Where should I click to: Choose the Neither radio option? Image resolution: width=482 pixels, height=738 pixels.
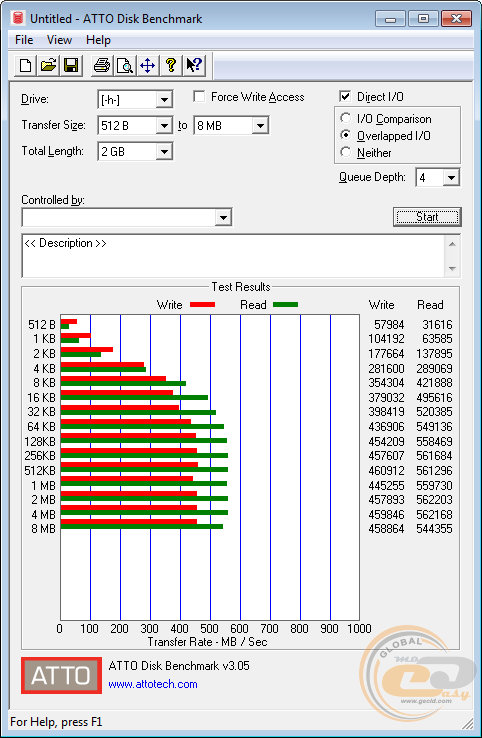[x=345, y=152]
